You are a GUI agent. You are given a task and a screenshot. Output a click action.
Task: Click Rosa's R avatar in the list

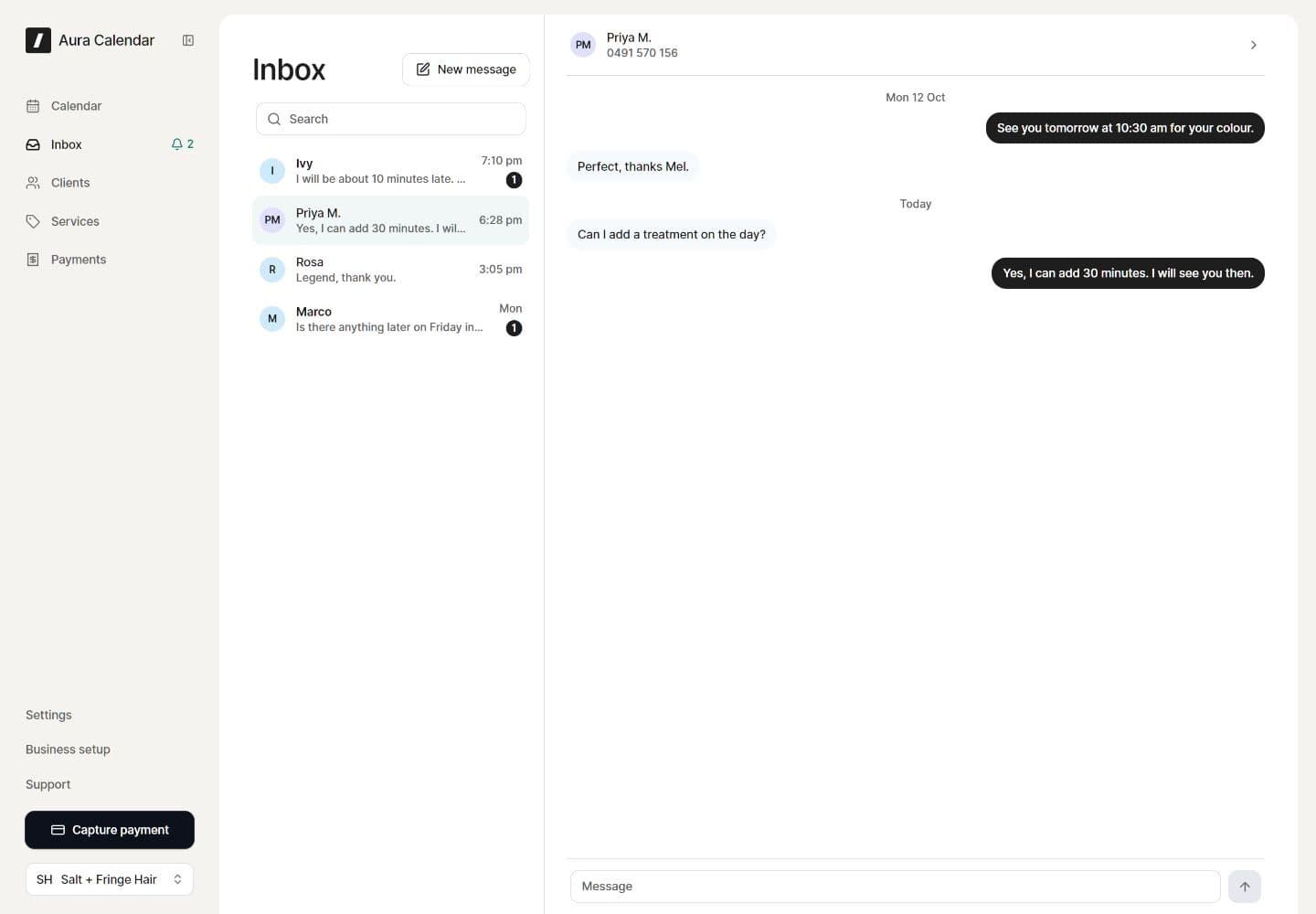(x=272, y=270)
